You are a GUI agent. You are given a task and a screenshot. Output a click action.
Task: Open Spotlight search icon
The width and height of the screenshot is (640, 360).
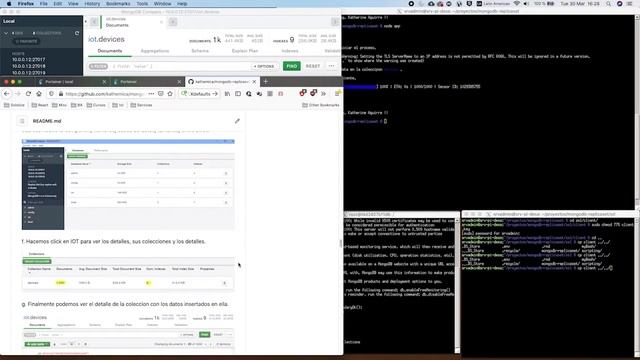pos(609,4)
